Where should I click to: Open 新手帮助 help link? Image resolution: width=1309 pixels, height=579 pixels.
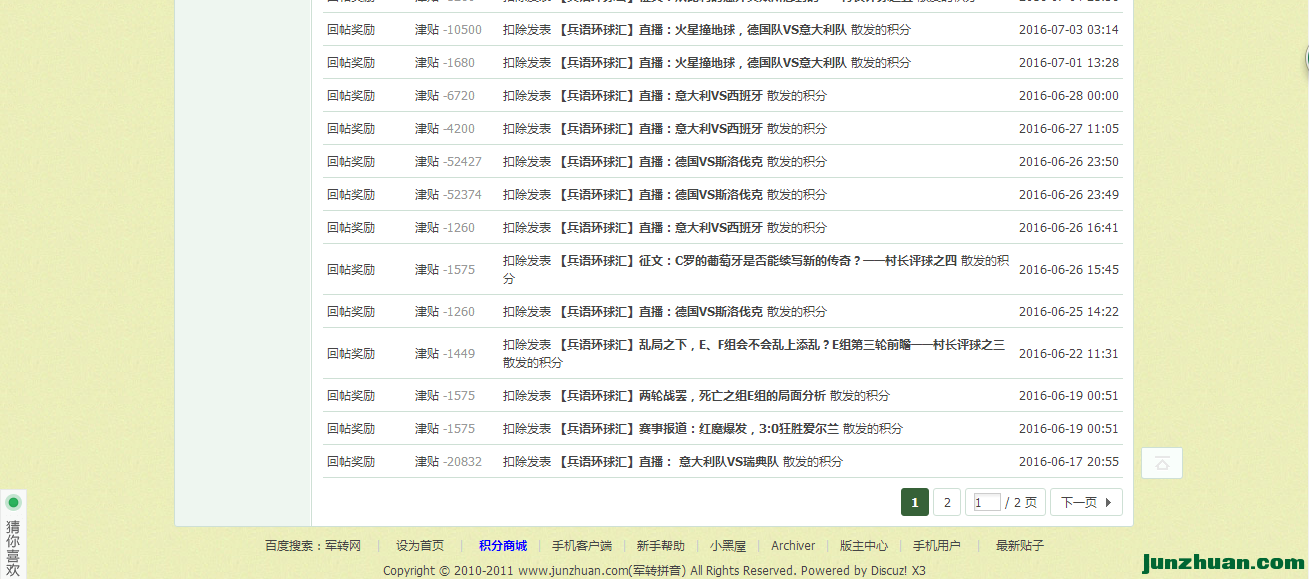tap(660, 546)
